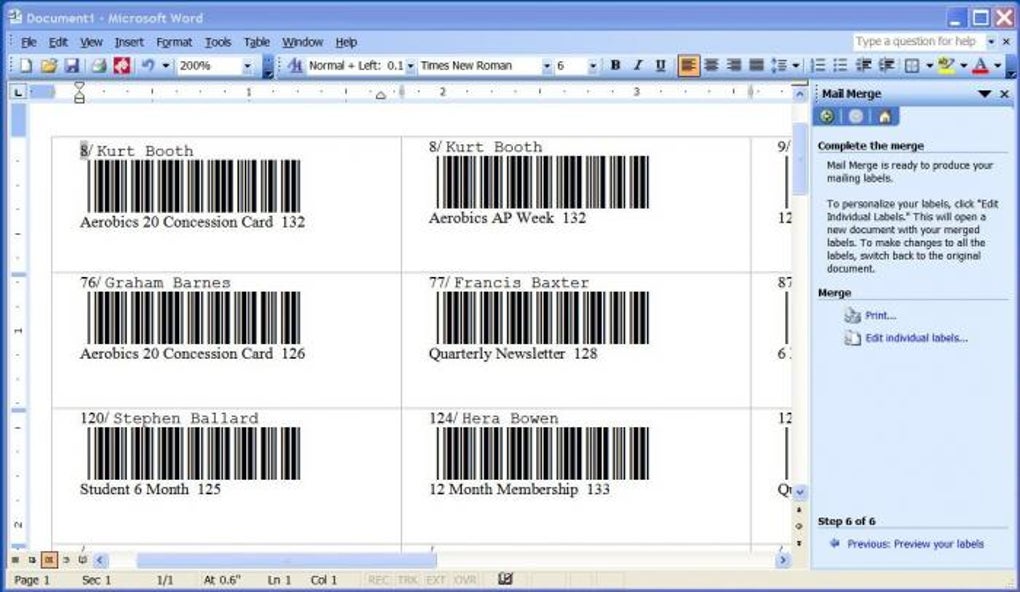Click the horizontal scrollbar right arrow
Viewport: 1020px width, 592px height.
(783, 560)
